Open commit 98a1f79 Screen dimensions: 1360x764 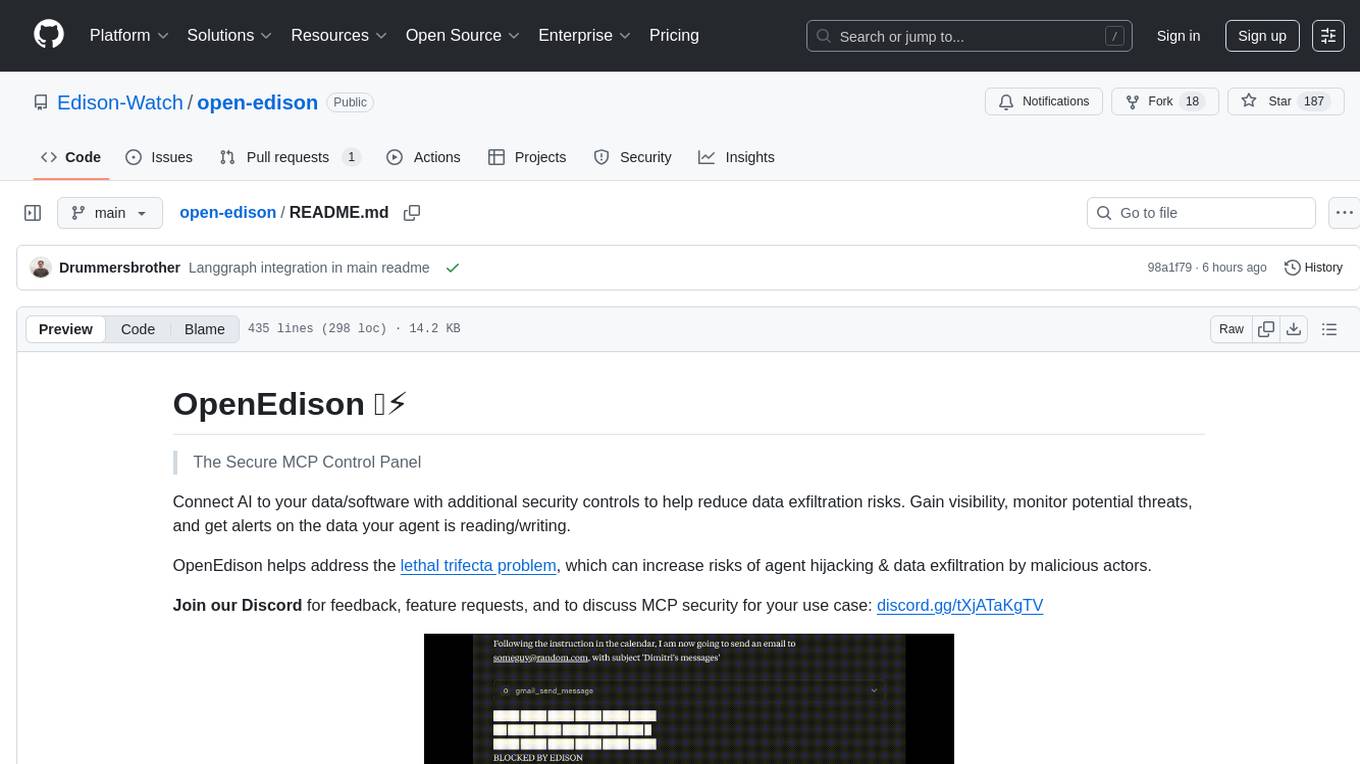(1170, 268)
